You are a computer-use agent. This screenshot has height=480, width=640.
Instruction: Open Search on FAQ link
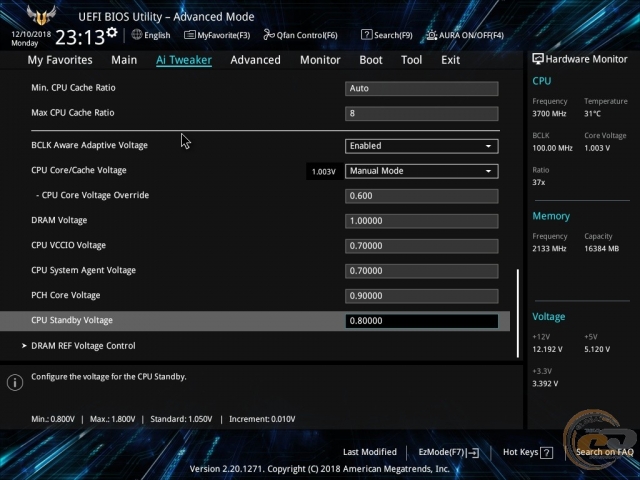click(x=604, y=452)
